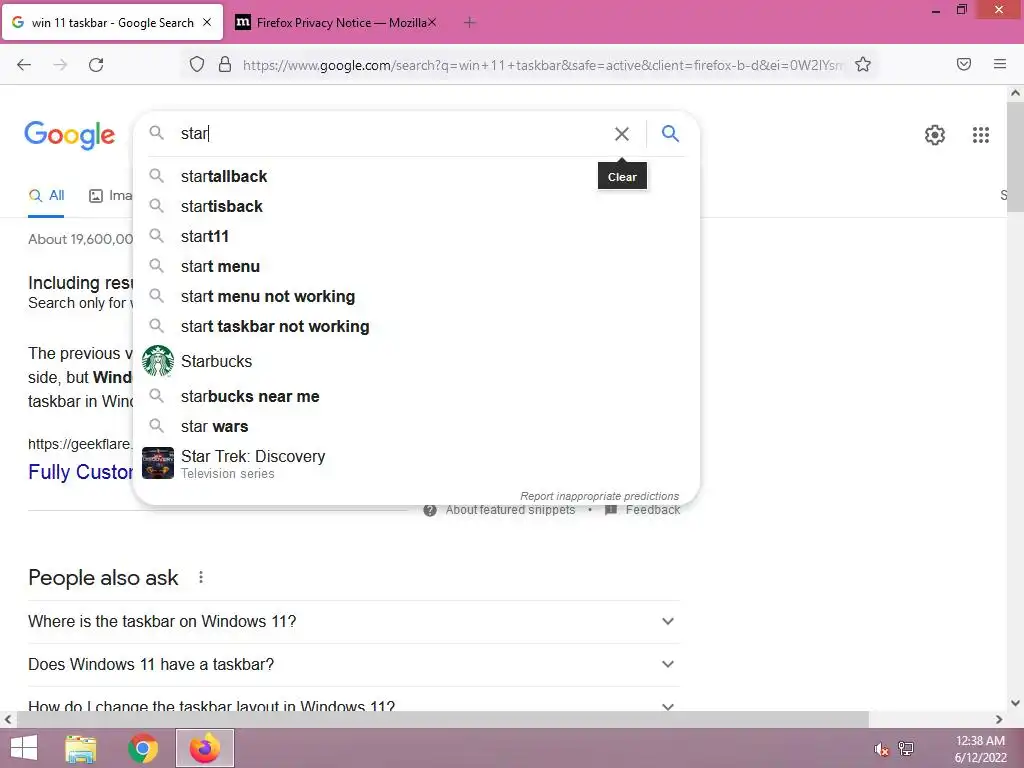Select the Star Trek: Discovery suggestion

click(x=416, y=464)
